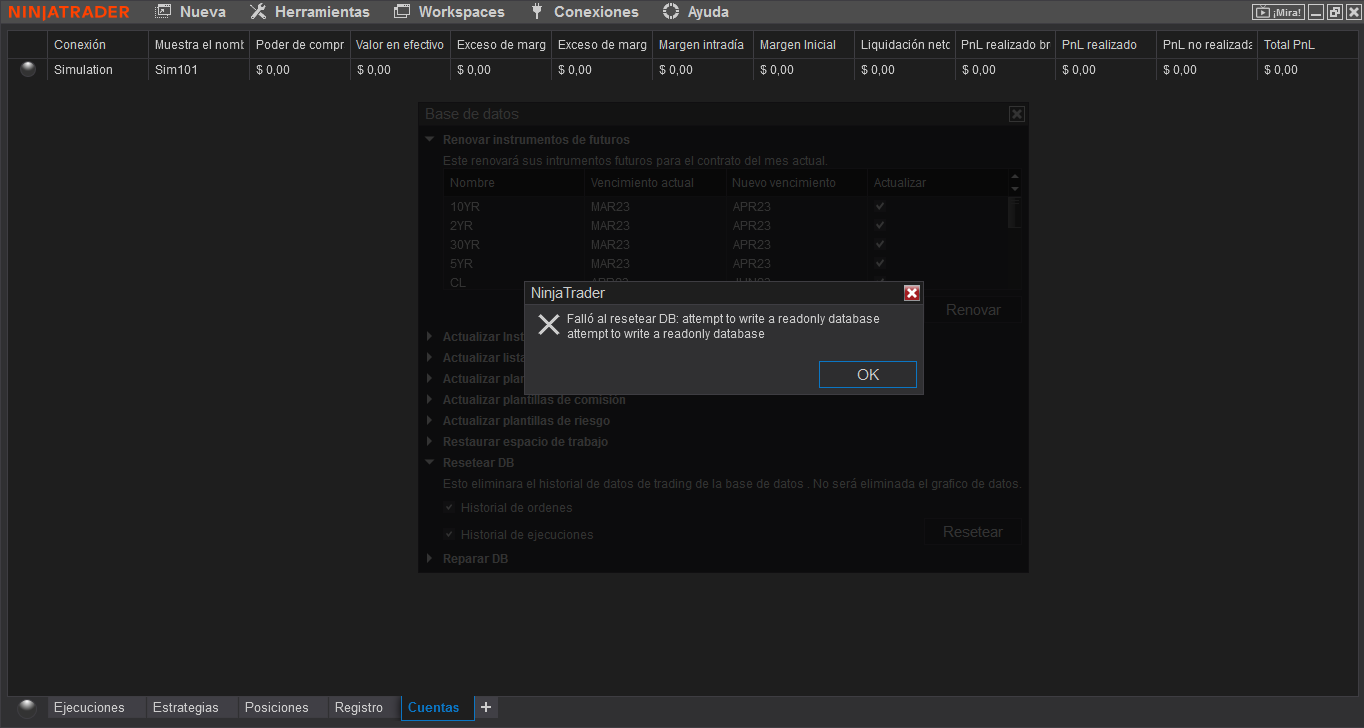Confirm the error with OK

tap(868, 374)
